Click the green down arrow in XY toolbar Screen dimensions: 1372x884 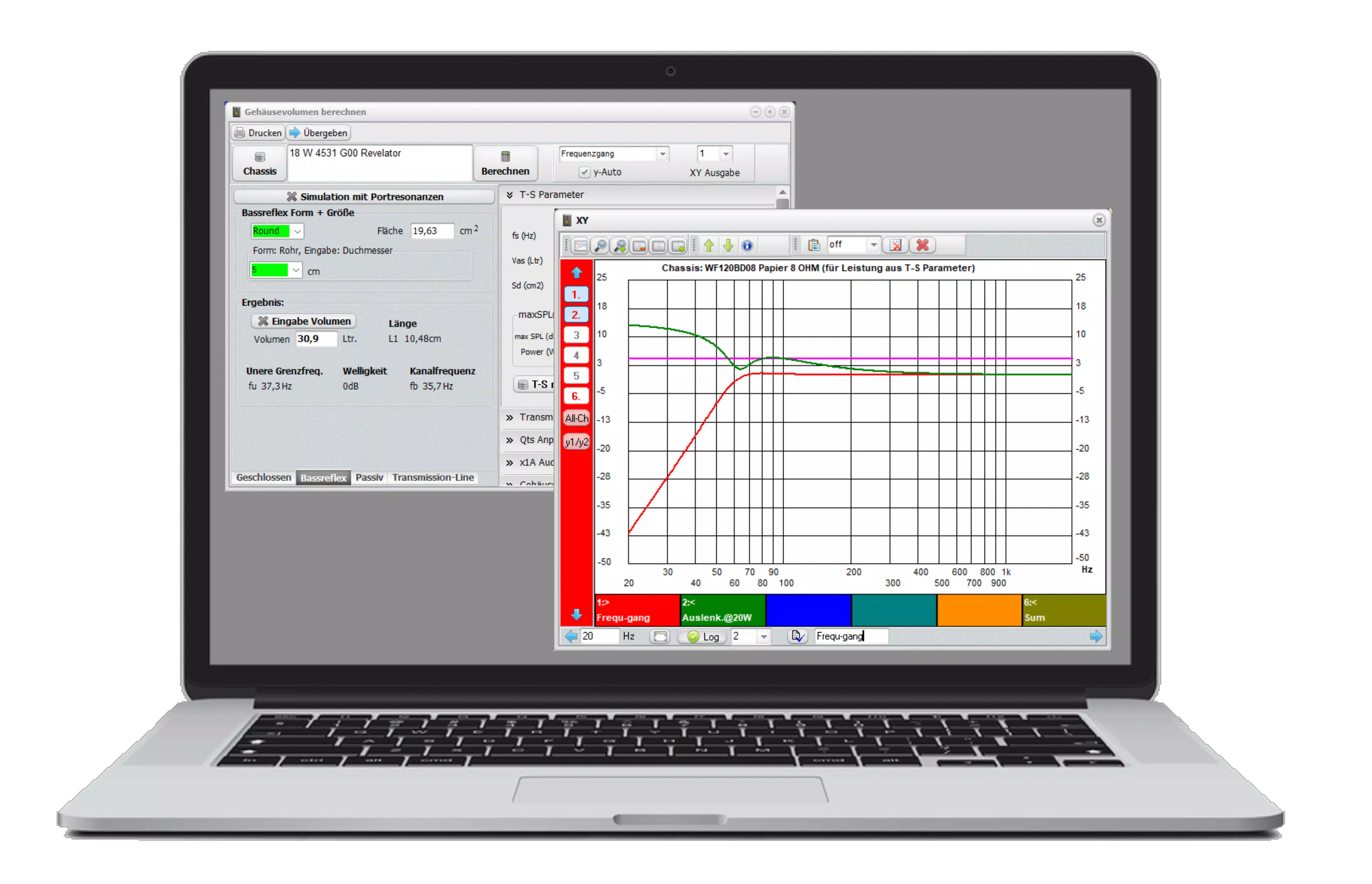point(728,246)
